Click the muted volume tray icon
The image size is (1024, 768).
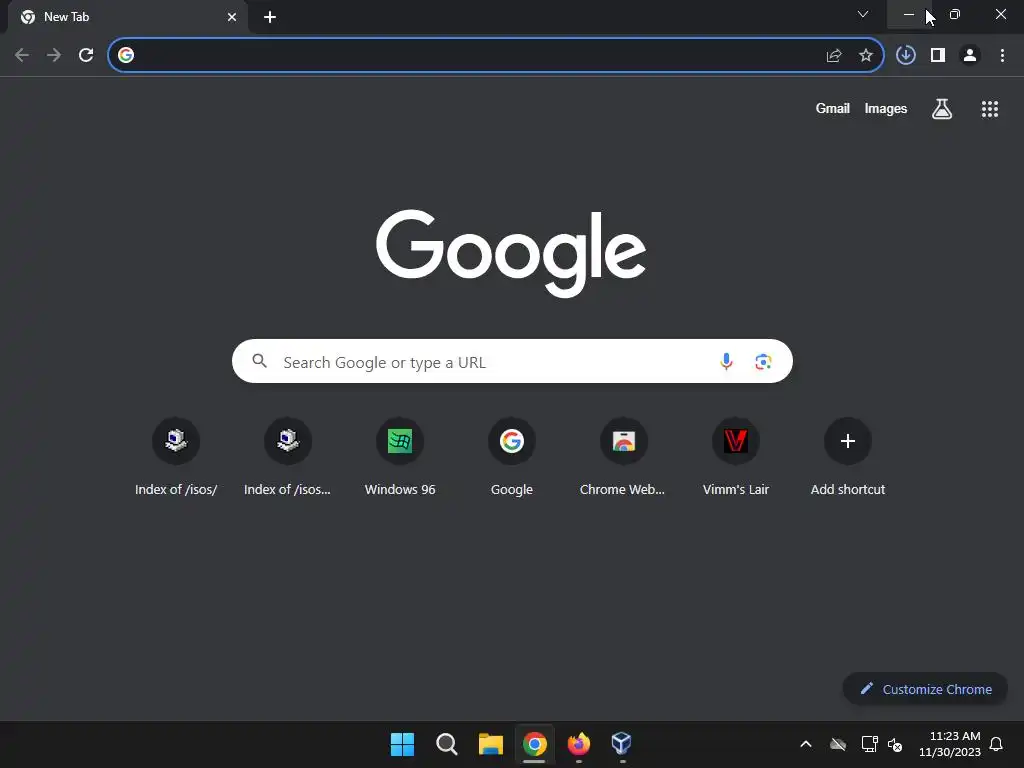895,744
